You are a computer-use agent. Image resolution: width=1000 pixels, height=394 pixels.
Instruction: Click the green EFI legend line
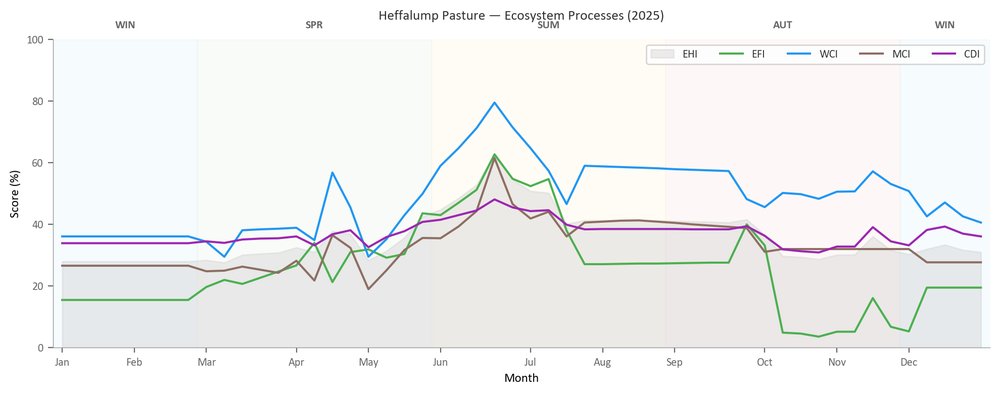732,55
